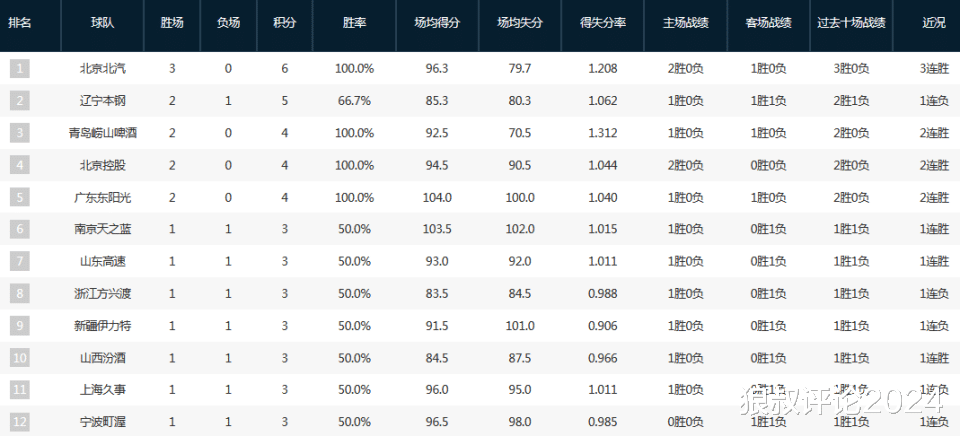
Task: Click rank badge 2 beside 辽宁本钢
Action: pyautogui.click(x=20, y=100)
